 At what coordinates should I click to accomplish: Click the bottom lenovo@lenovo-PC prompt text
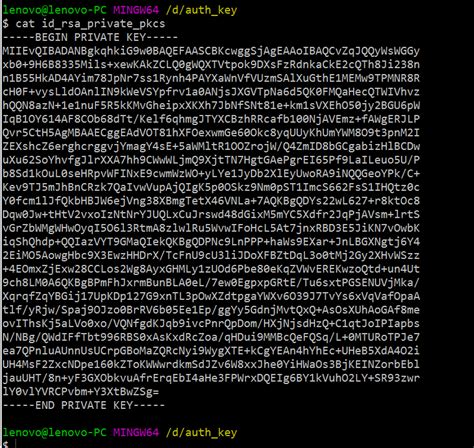coord(54,432)
